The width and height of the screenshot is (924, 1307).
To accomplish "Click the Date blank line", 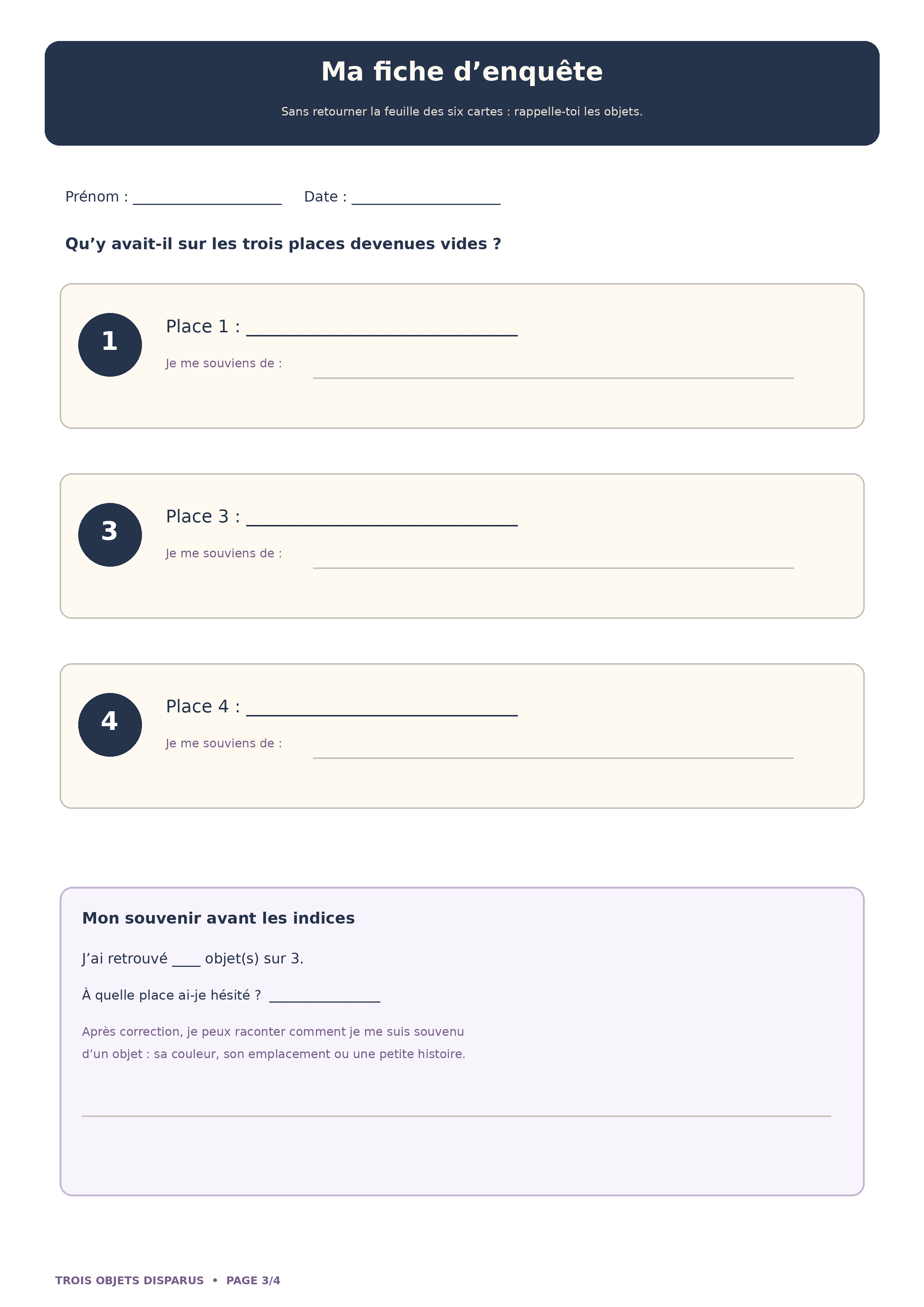I will click(x=426, y=203).
